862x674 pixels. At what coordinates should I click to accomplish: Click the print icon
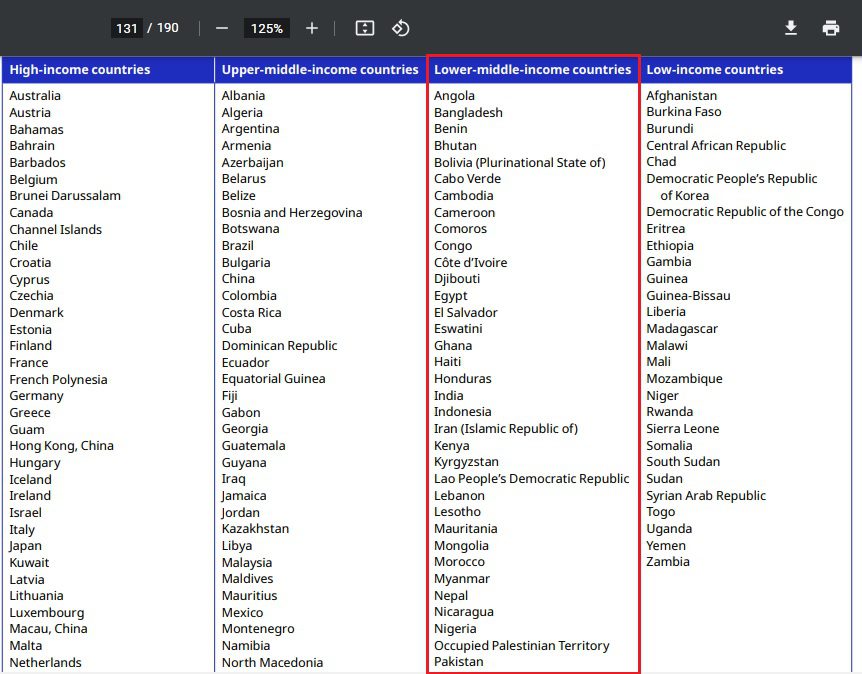(x=831, y=28)
